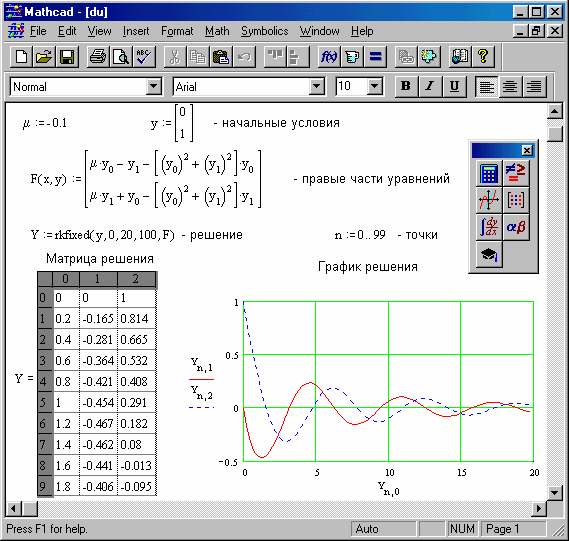Open the Resource Center icon
Viewport: 569px width, 541px height.
[x=460, y=57]
